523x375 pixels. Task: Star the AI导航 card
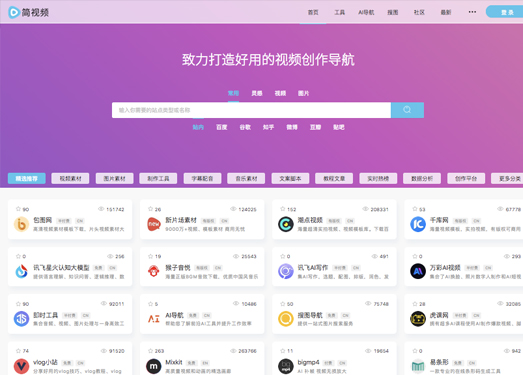[x=150, y=304]
